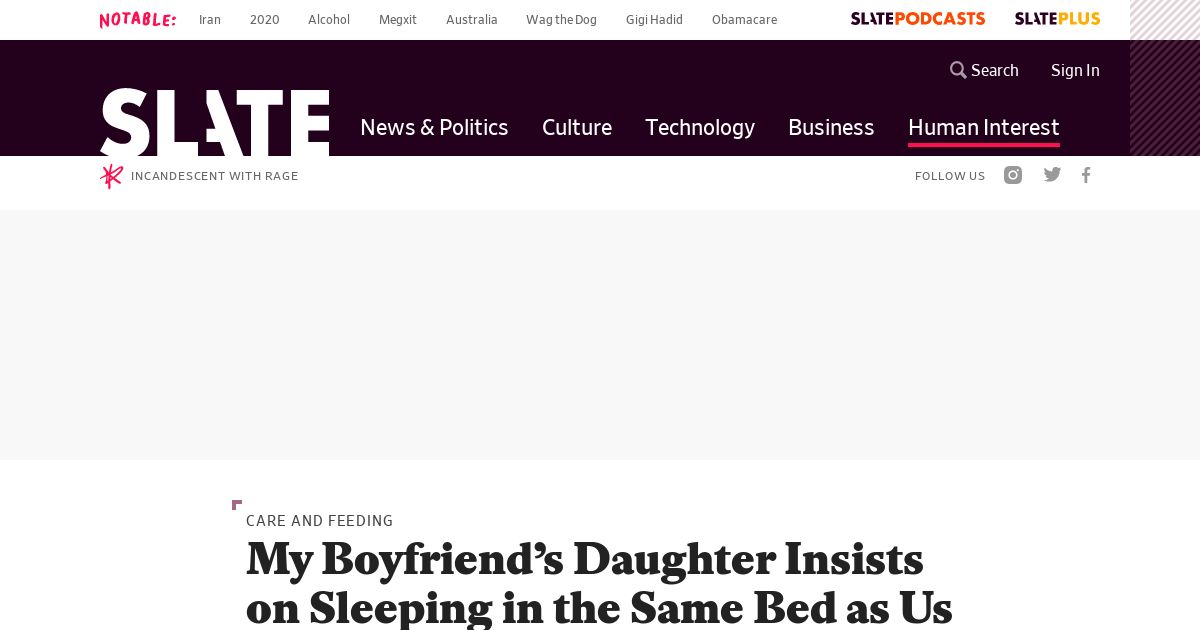Open Slate Plus logo link
Viewport: 1200px width, 630px height.
coord(1057,19)
